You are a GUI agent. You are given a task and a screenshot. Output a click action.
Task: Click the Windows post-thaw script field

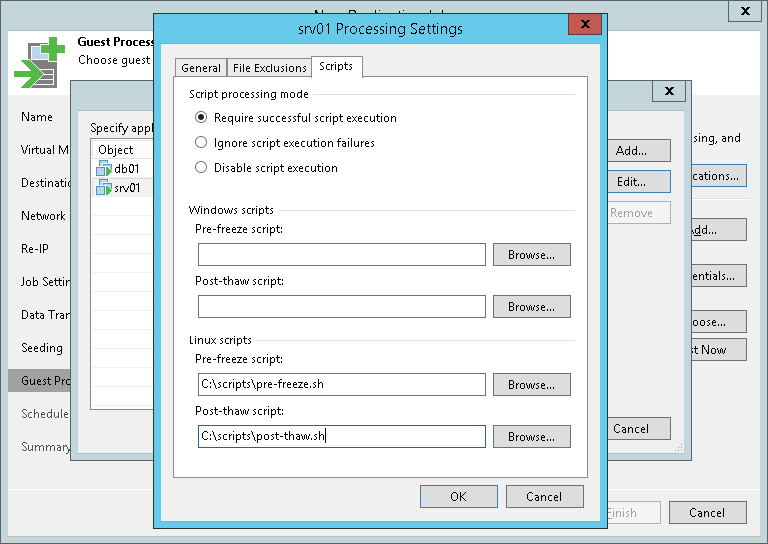[341, 307]
